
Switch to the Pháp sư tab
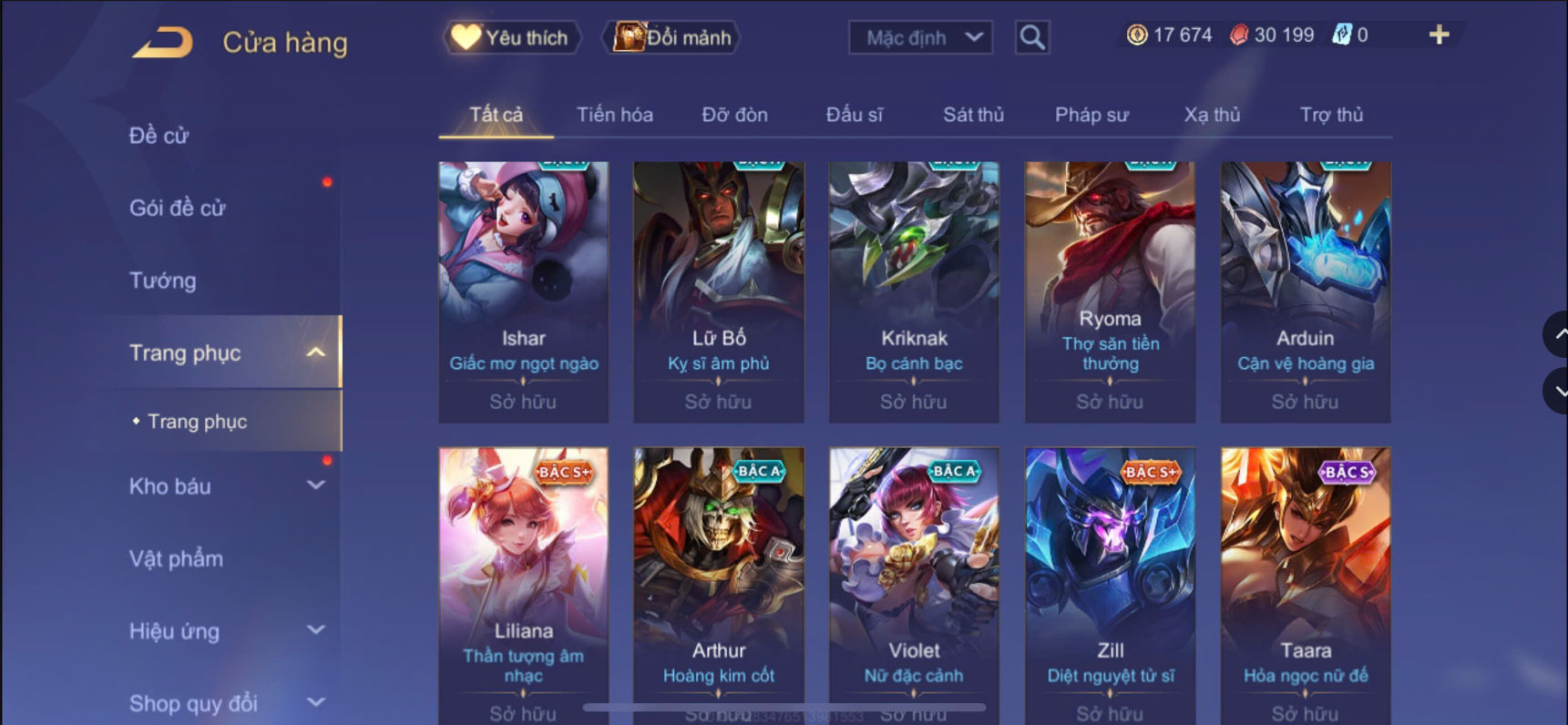pos(1091,115)
